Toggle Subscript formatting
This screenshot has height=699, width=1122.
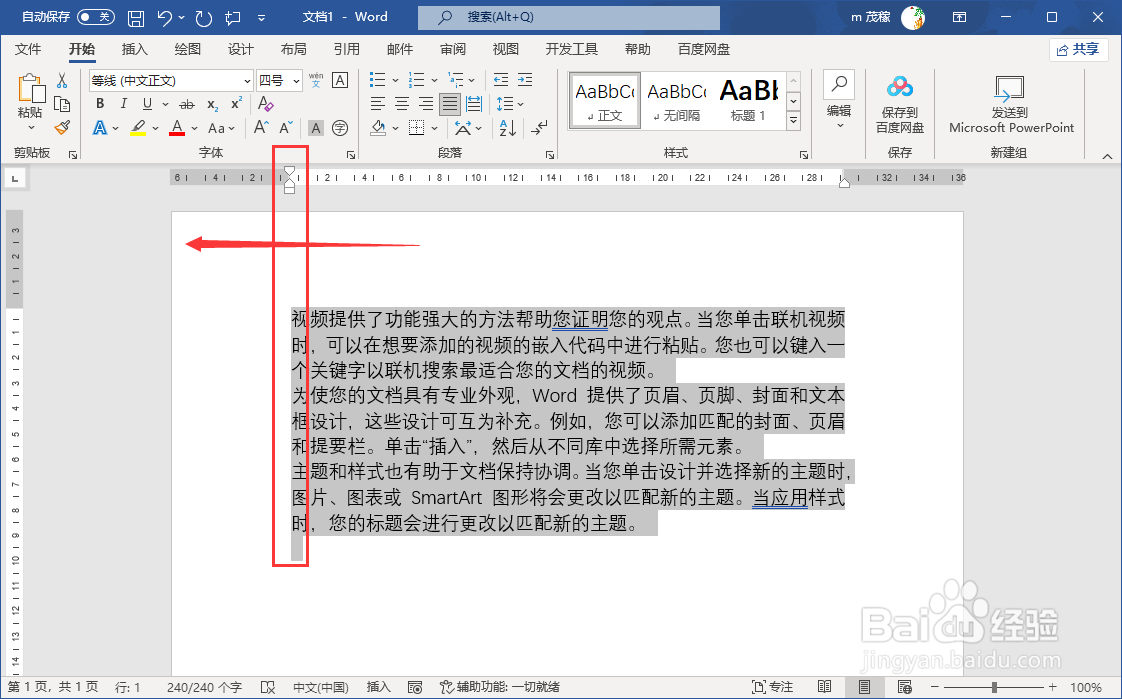pyautogui.click(x=213, y=104)
